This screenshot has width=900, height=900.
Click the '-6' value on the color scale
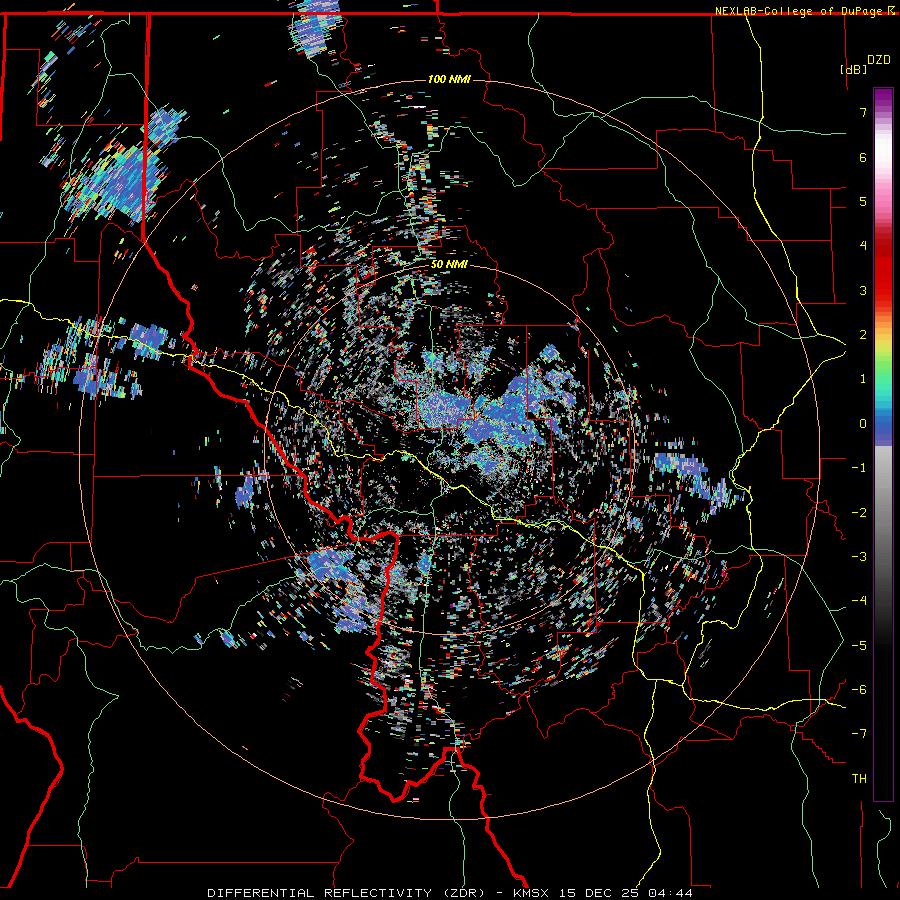859,690
